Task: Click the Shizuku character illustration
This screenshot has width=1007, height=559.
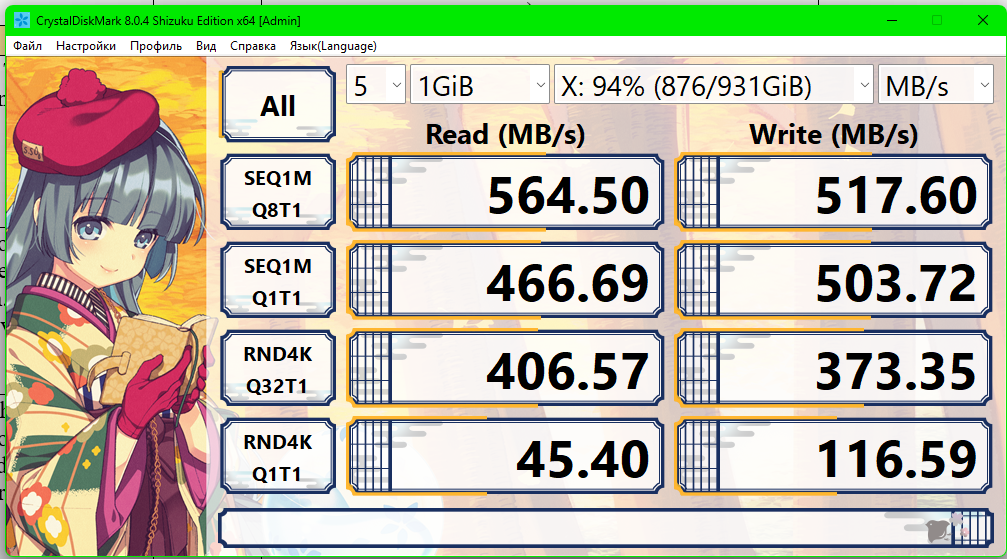Action: (x=107, y=307)
